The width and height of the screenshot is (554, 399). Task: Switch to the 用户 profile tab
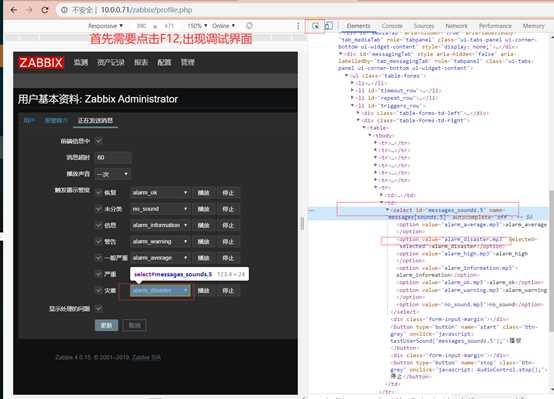(x=29, y=121)
